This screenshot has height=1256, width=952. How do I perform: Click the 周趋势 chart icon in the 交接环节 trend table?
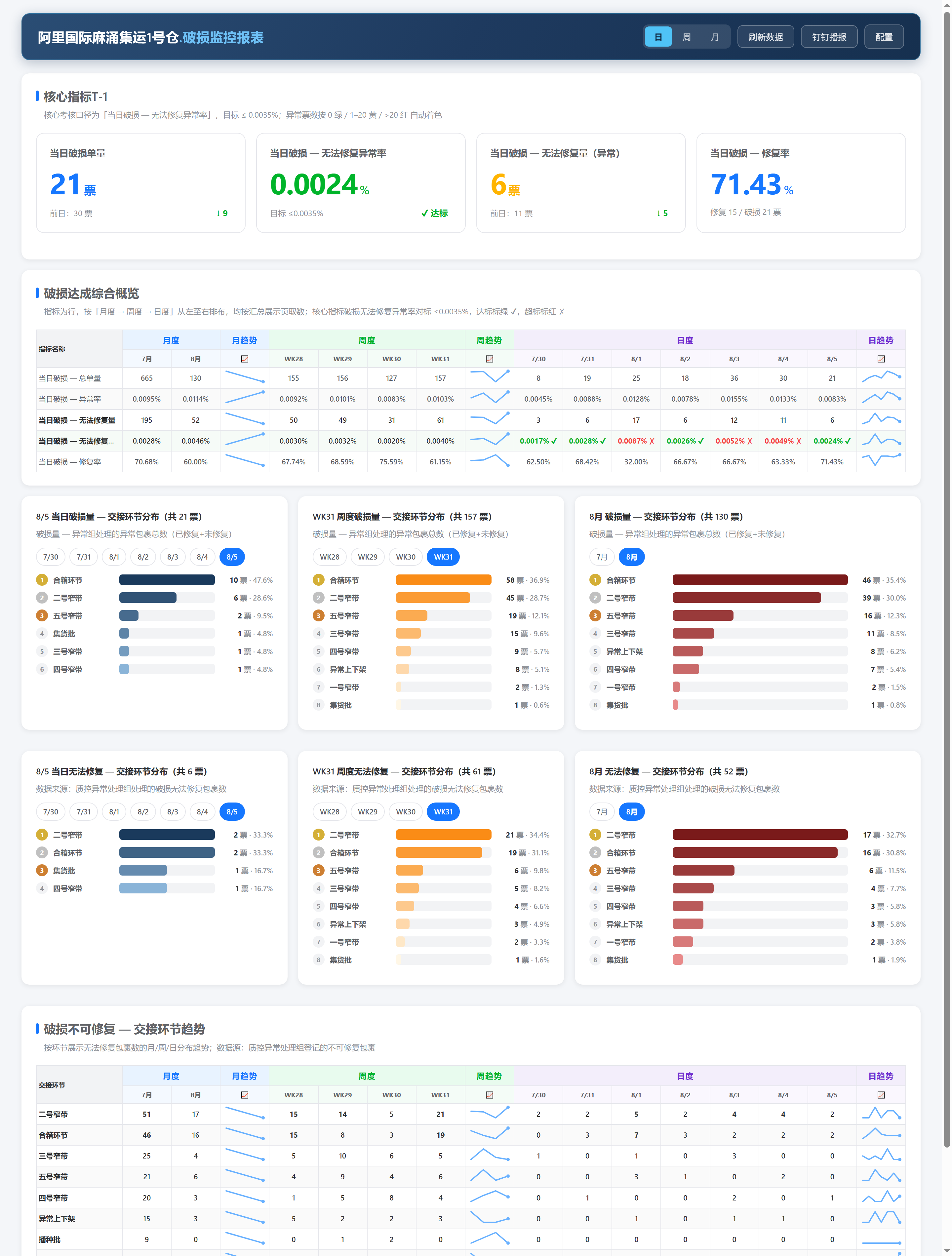(489, 1095)
